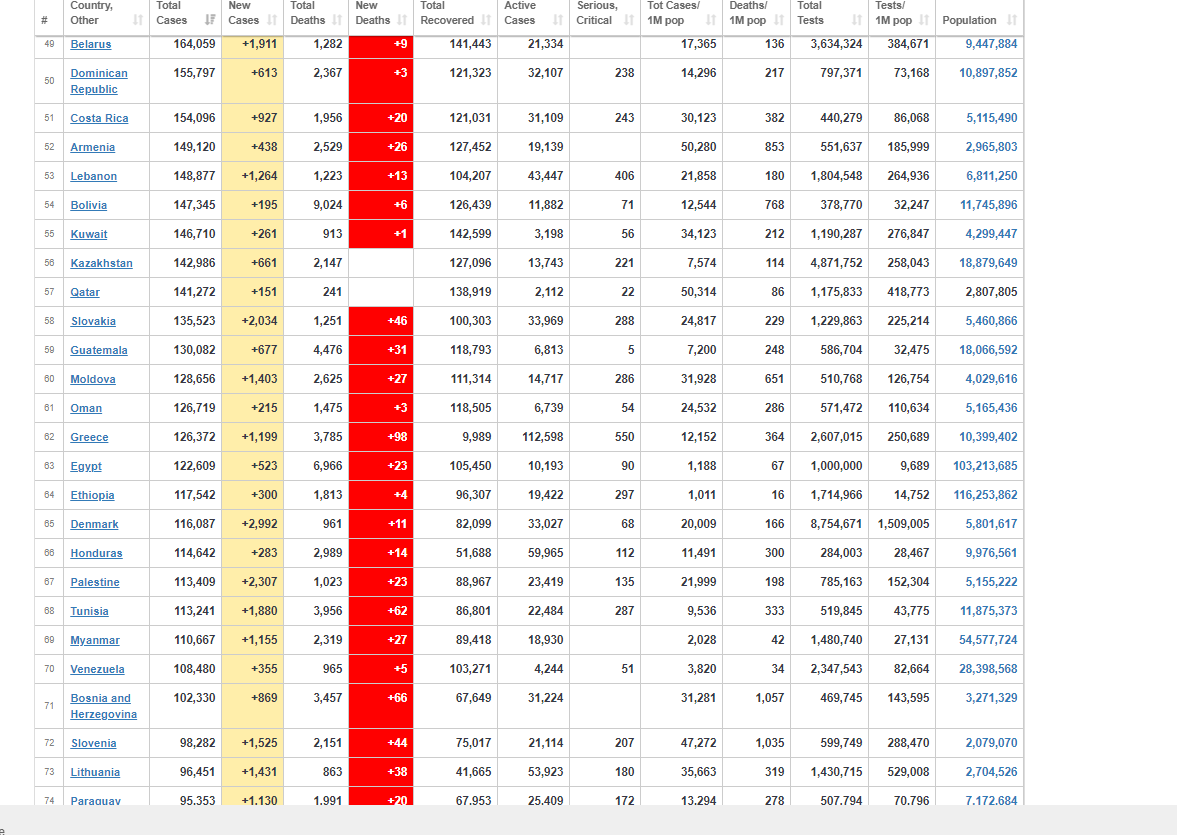
Task: Open the Costa Rica country link
Action: click(x=99, y=119)
